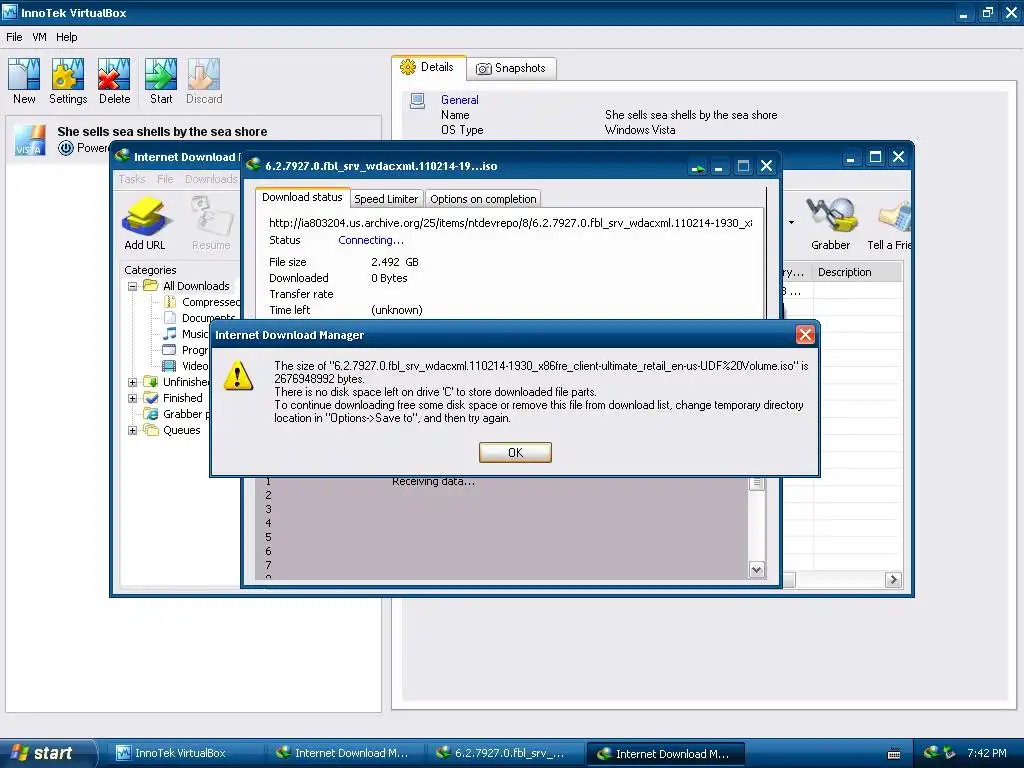Expand the Queues category node
This screenshot has height=768, width=1024.
(x=132, y=430)
